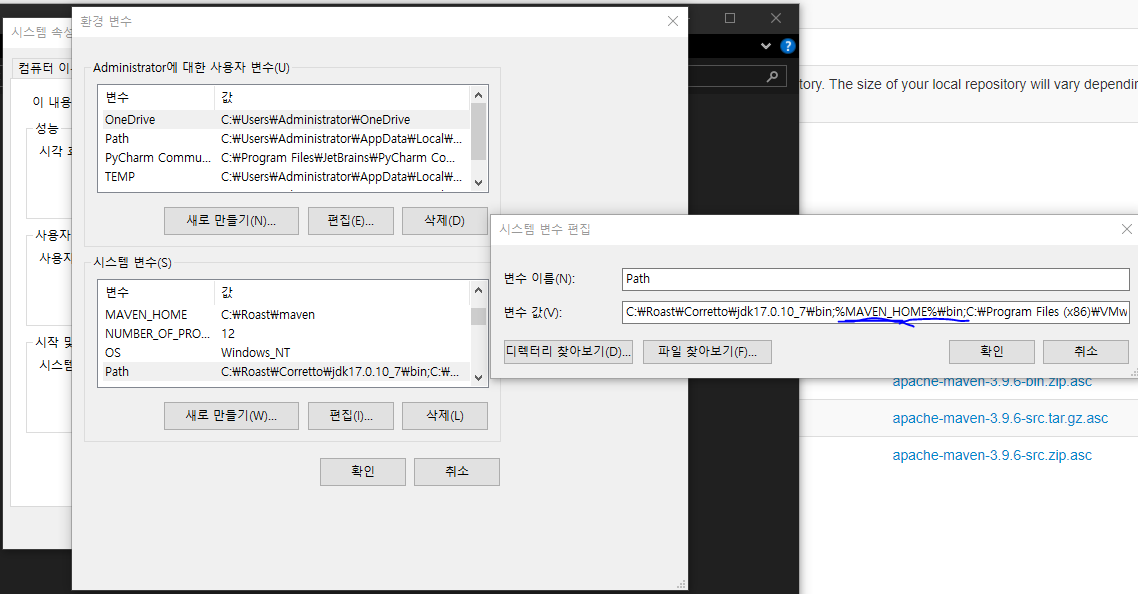Click 확인 in 시스템 변수 편집 dialog
Image resolution: width=1138 pixels, height=594 pixels.
[992, 352]
